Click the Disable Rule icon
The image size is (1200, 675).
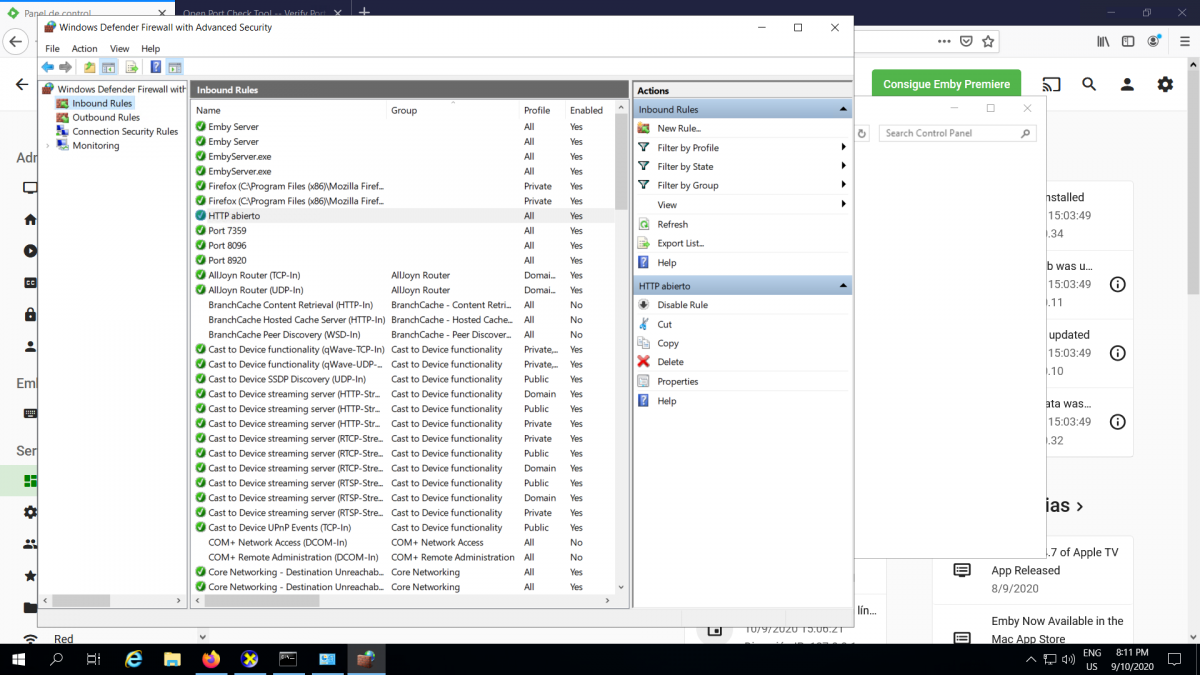coord(644,305)
